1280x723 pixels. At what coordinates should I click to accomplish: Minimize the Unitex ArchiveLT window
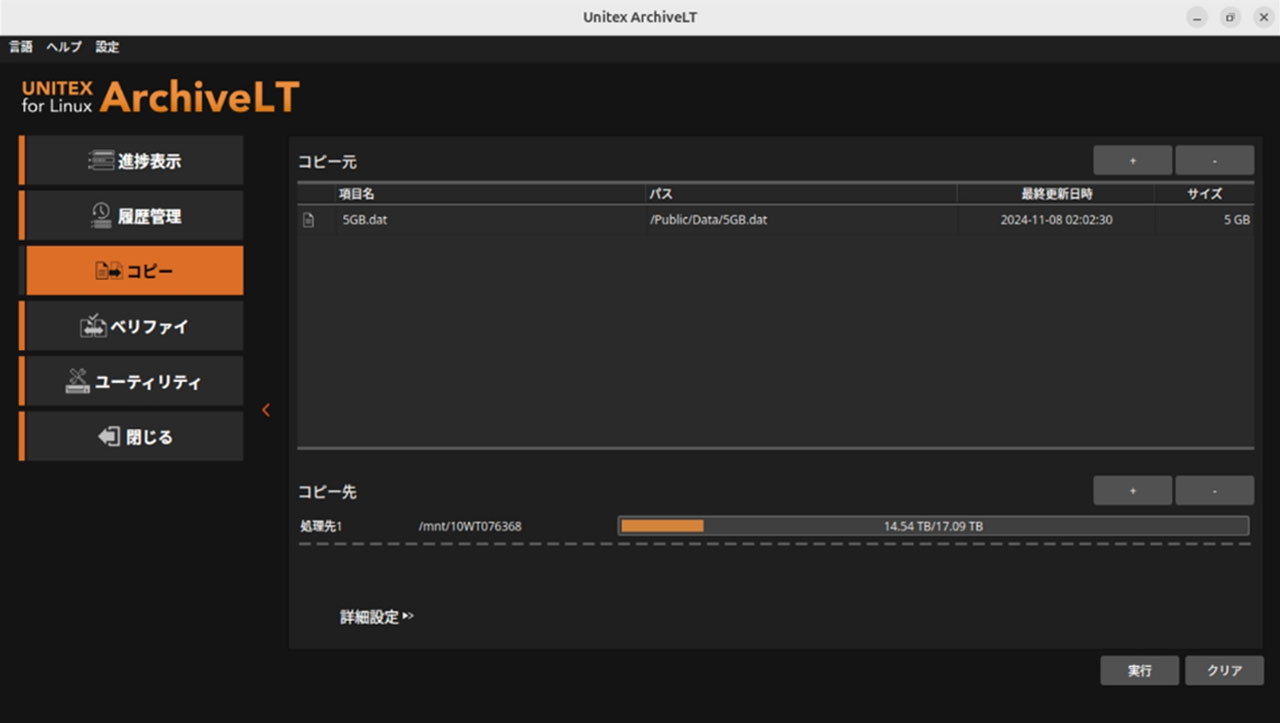pyautogui.click(x=1197, y=18)
